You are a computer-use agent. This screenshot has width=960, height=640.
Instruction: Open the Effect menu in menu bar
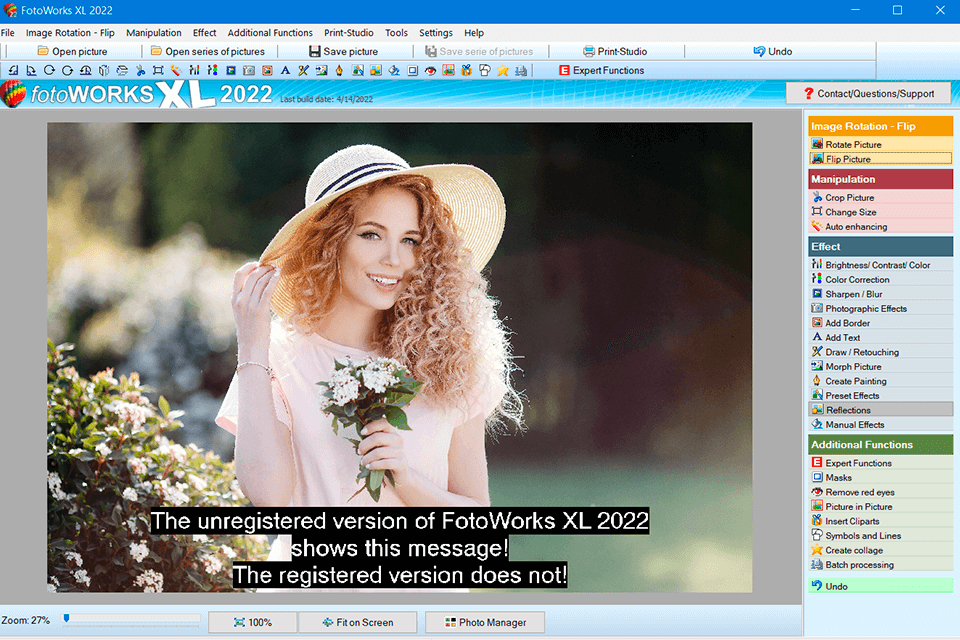point(204,33)
